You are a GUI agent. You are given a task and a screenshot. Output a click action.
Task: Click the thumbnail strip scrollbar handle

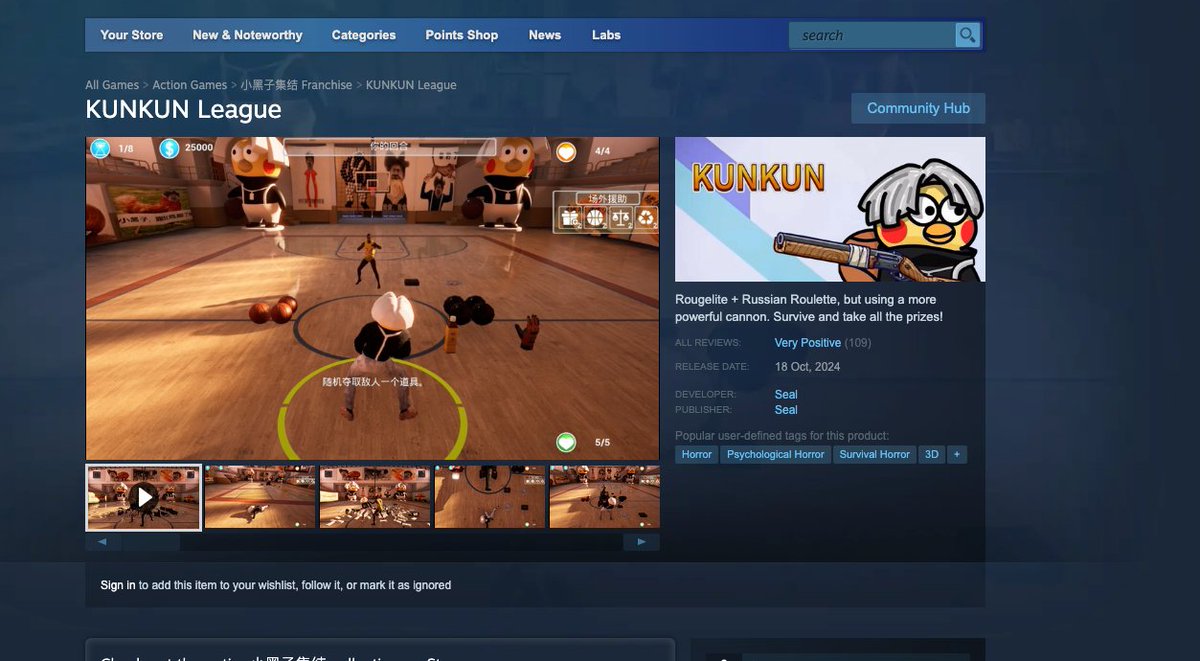coord(150,542)
